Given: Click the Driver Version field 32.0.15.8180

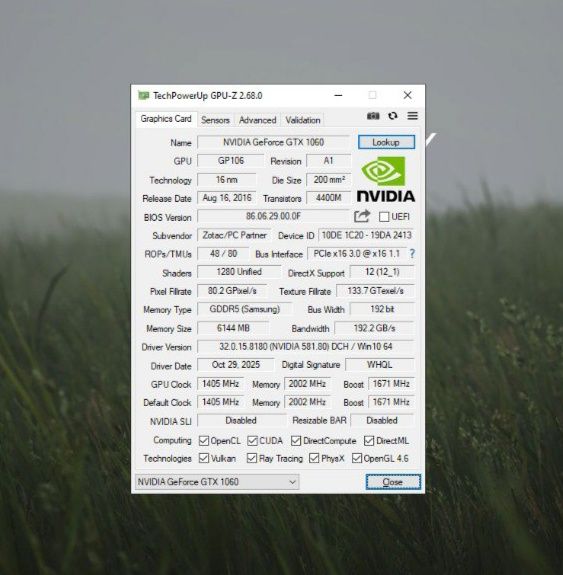Looking at the screenshot, I should [306, 347].
